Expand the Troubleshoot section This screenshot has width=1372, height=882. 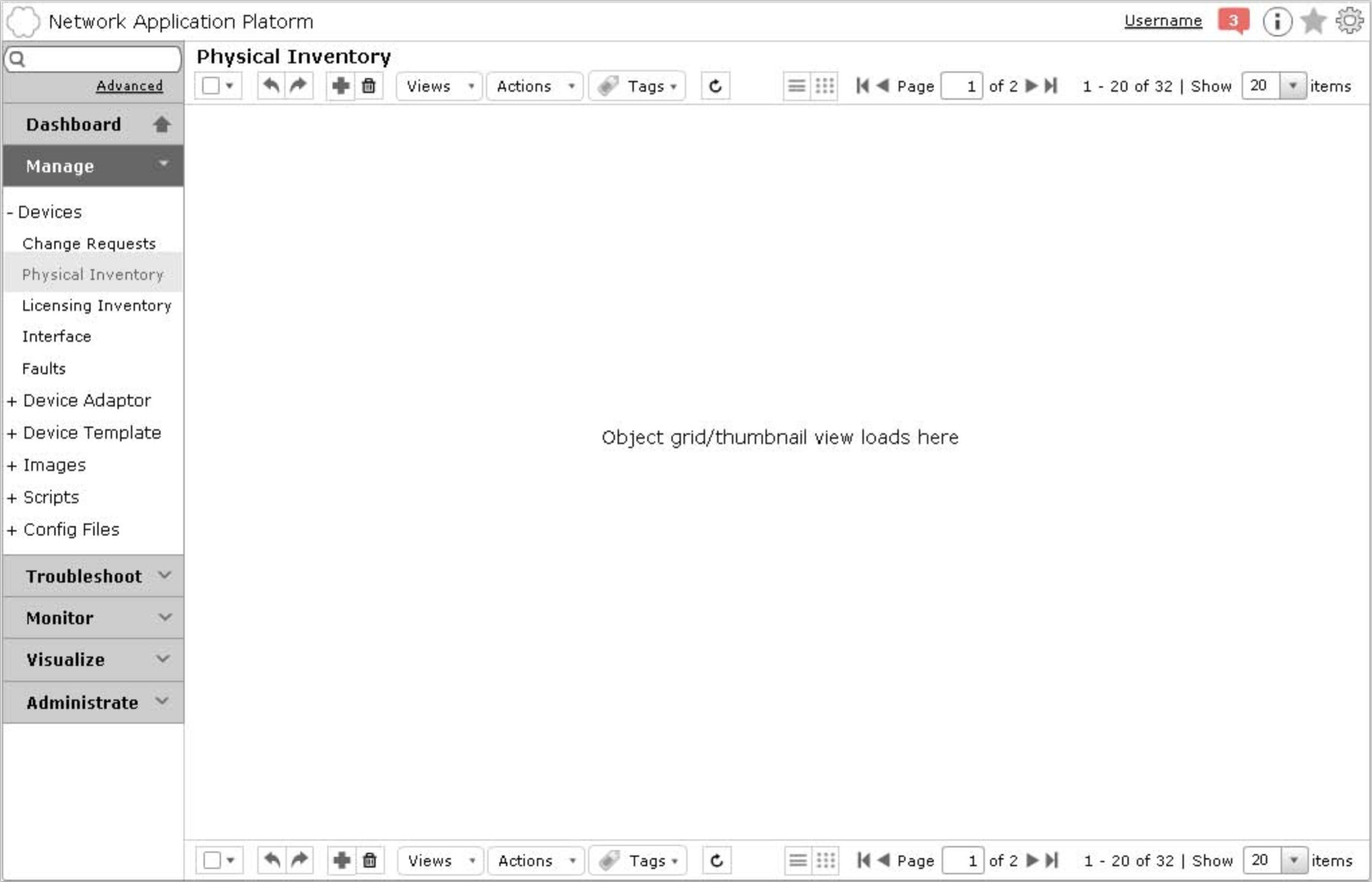(93, 576)
